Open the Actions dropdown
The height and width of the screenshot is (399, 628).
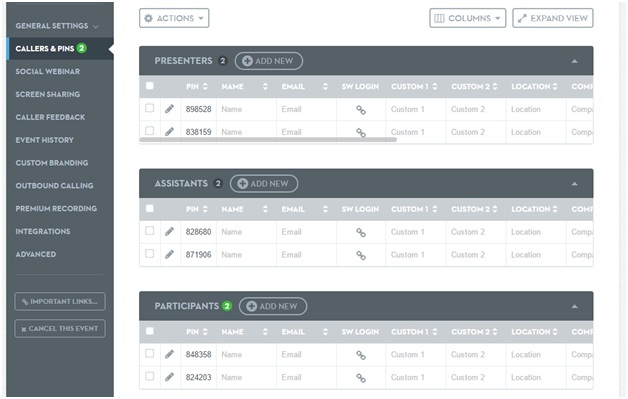point(174,18)
